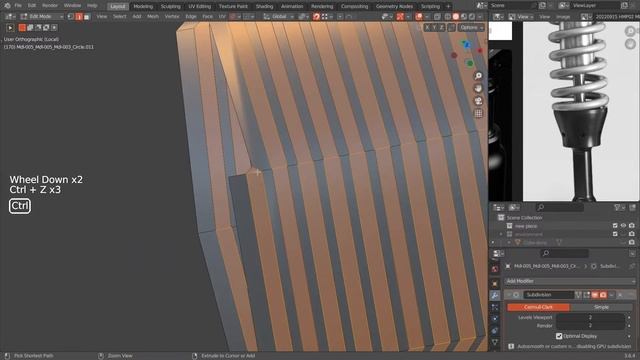Toggle X mirror axis button
The image size is (640, 360).
tap(427, 27)
